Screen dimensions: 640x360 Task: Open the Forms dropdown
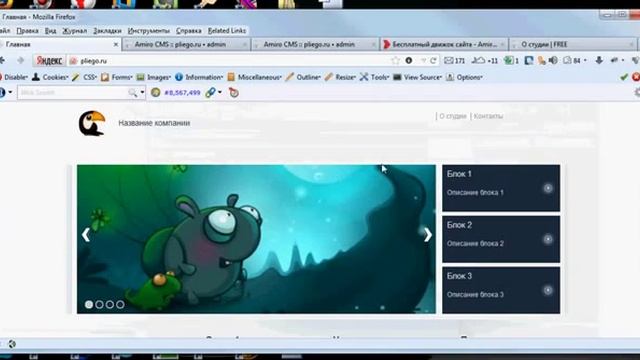click(117, 77)
